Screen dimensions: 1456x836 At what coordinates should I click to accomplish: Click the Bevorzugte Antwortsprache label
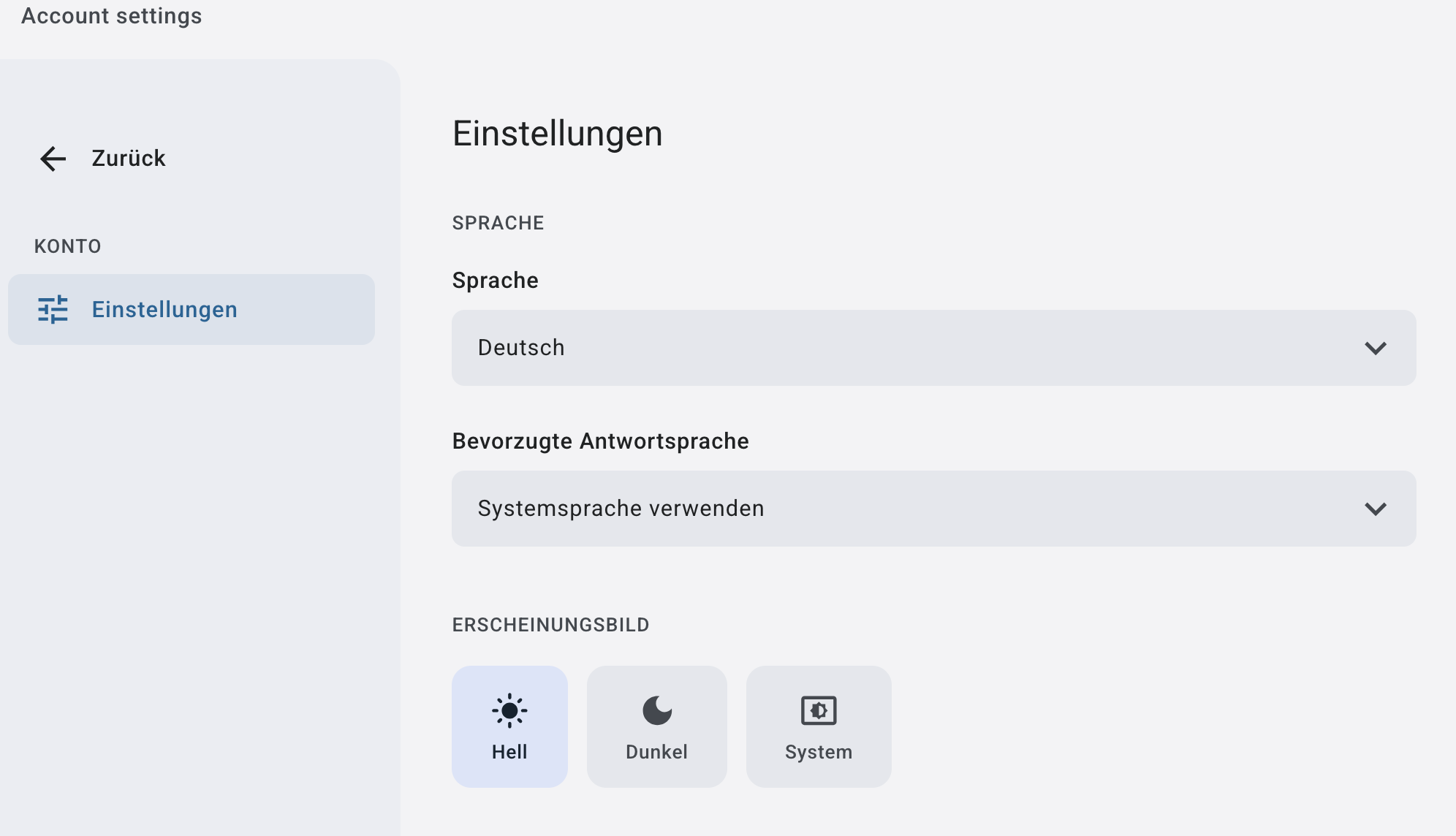[x=601, y=441]
